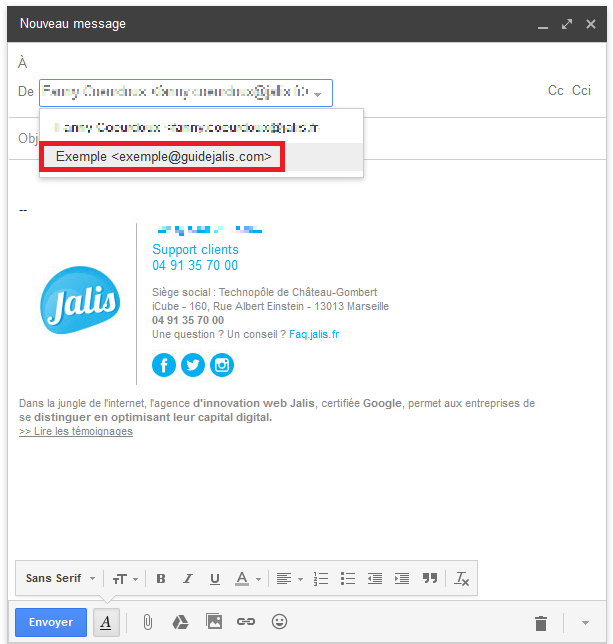This screenshot has width=613, height=644.
Task: Open more options arrow beside trash
Action: coord(585,623)
